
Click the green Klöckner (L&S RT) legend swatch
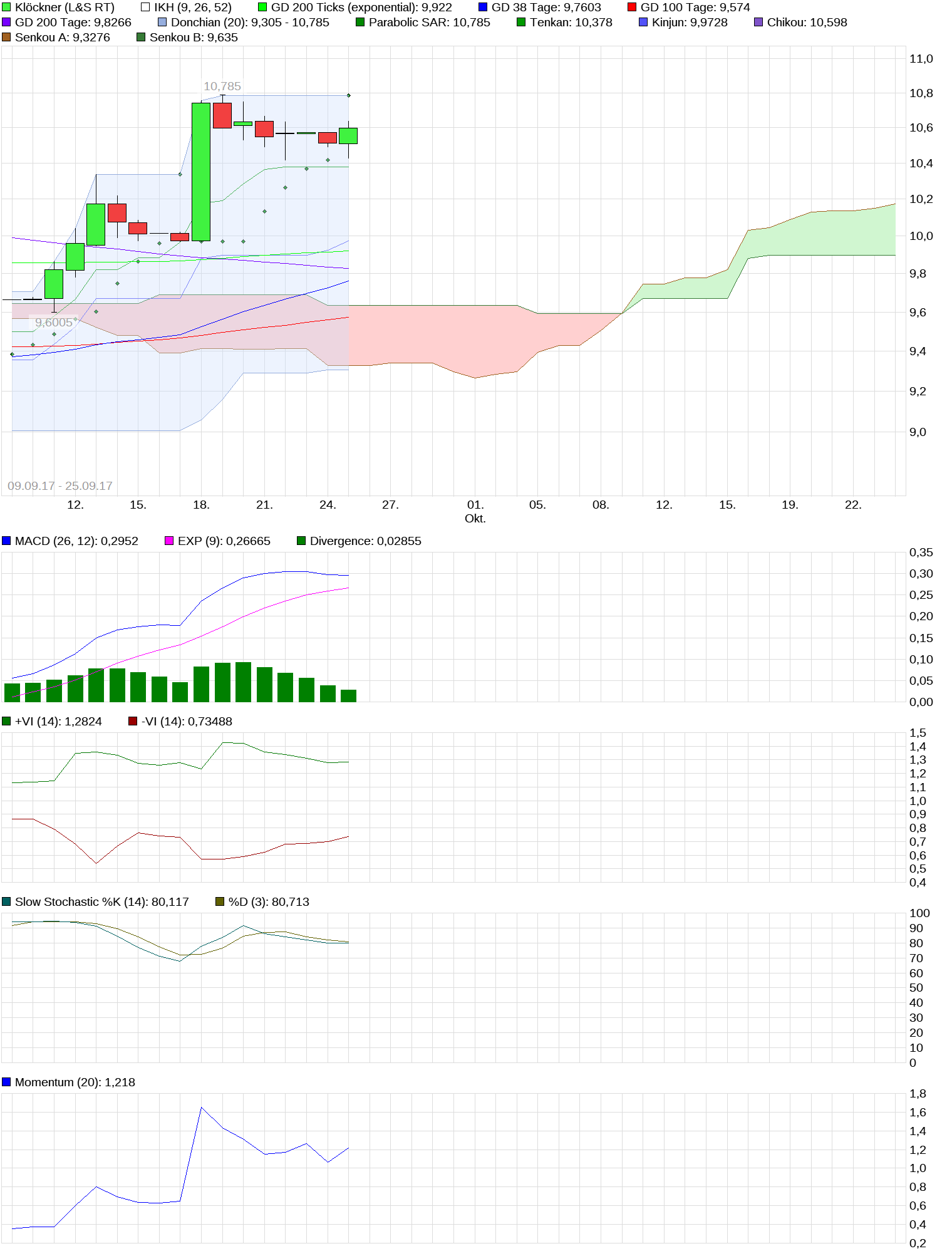(x=6, y=8)
